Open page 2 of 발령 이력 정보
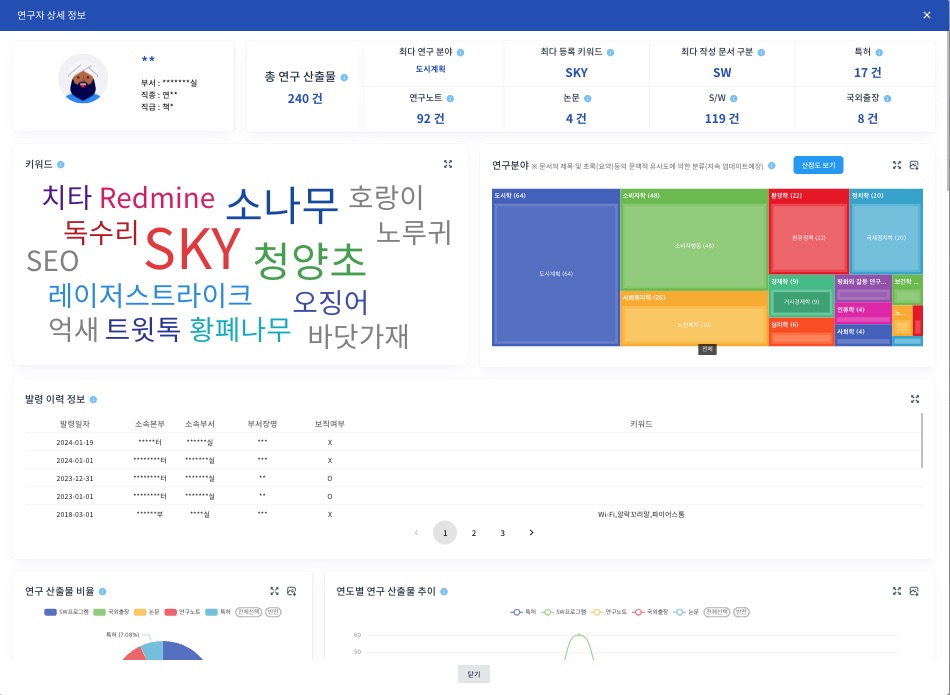950x695 pixels. pos(474,533)
